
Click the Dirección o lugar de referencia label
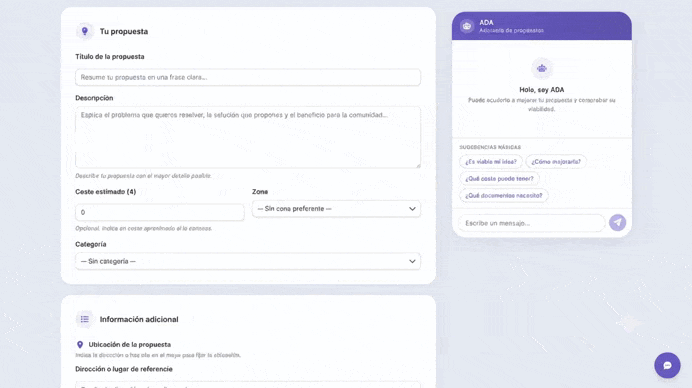(124, 369)
